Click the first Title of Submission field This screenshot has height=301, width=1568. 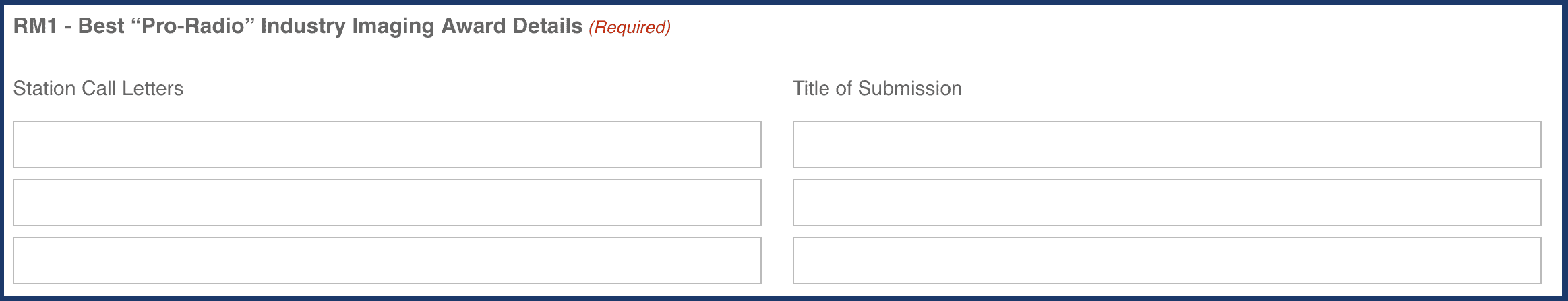click(1167, 144)
